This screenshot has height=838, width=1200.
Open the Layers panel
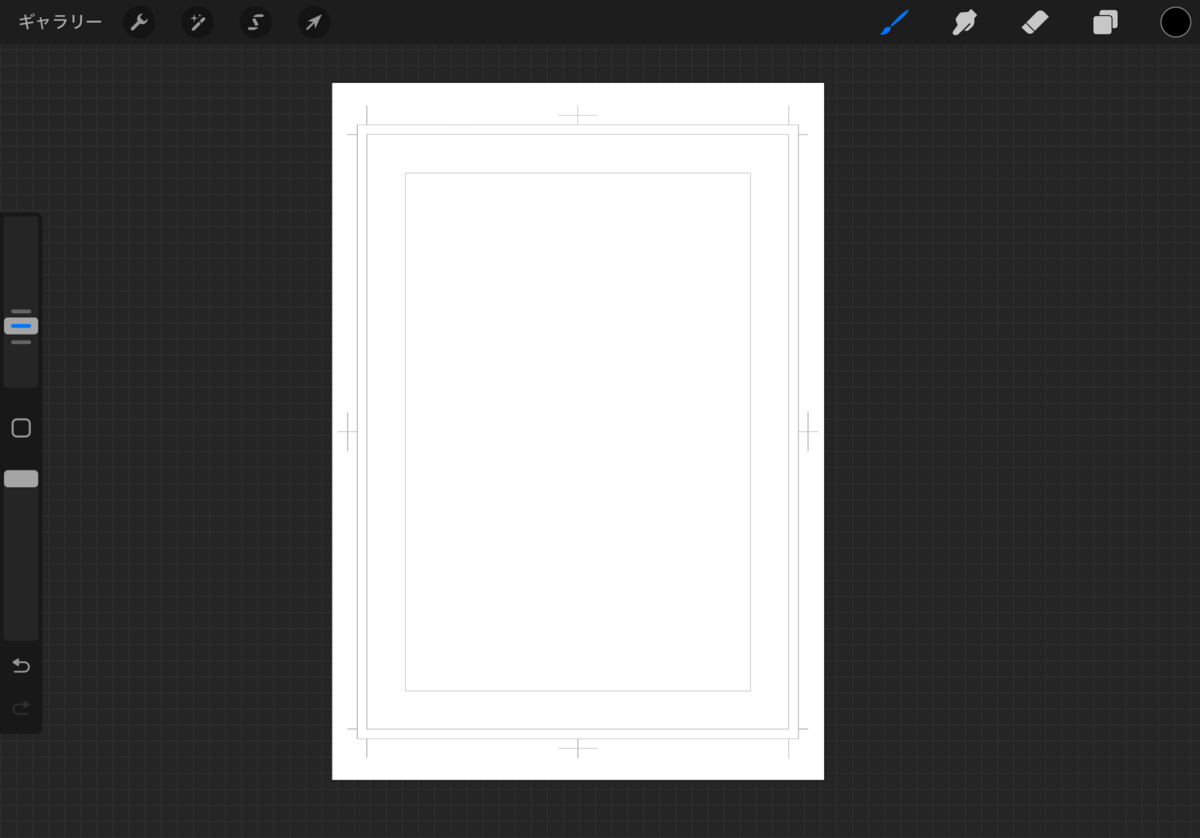click(x=1105, y=22)
